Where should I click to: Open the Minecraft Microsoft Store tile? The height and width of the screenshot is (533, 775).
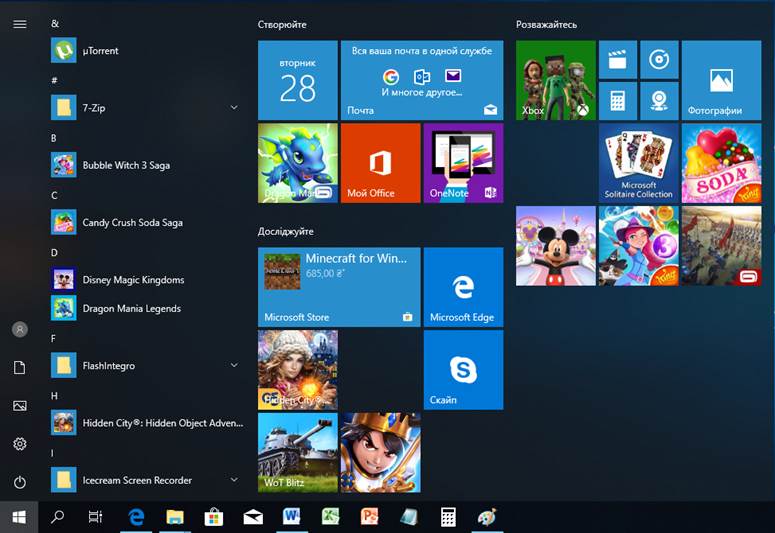point(339,287)
